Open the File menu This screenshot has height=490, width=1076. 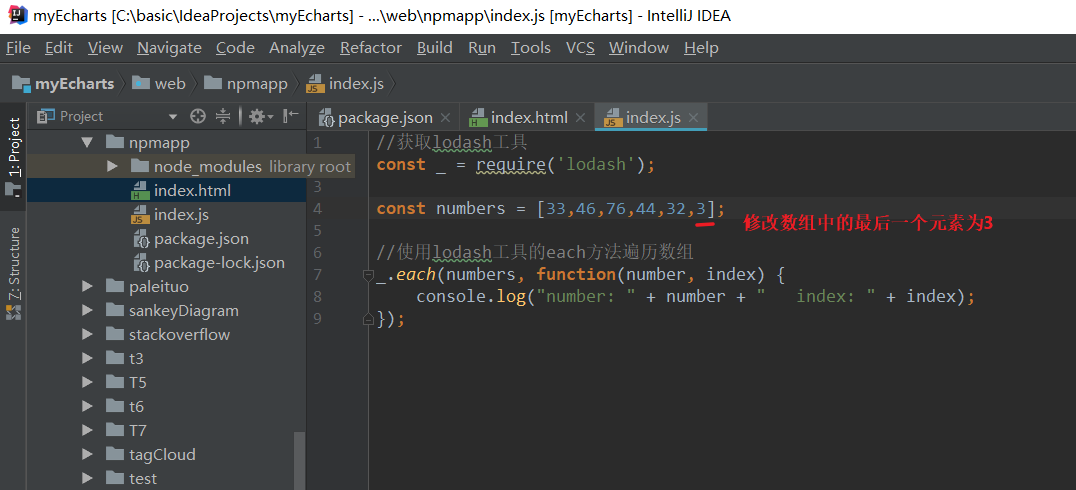click(x=19, y=48)
